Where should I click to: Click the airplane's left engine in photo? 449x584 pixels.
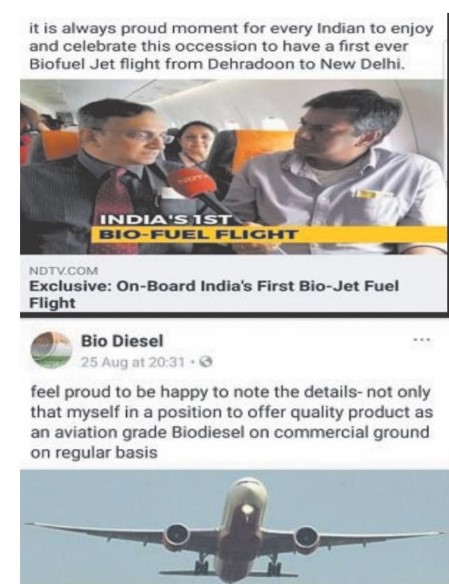178,536
